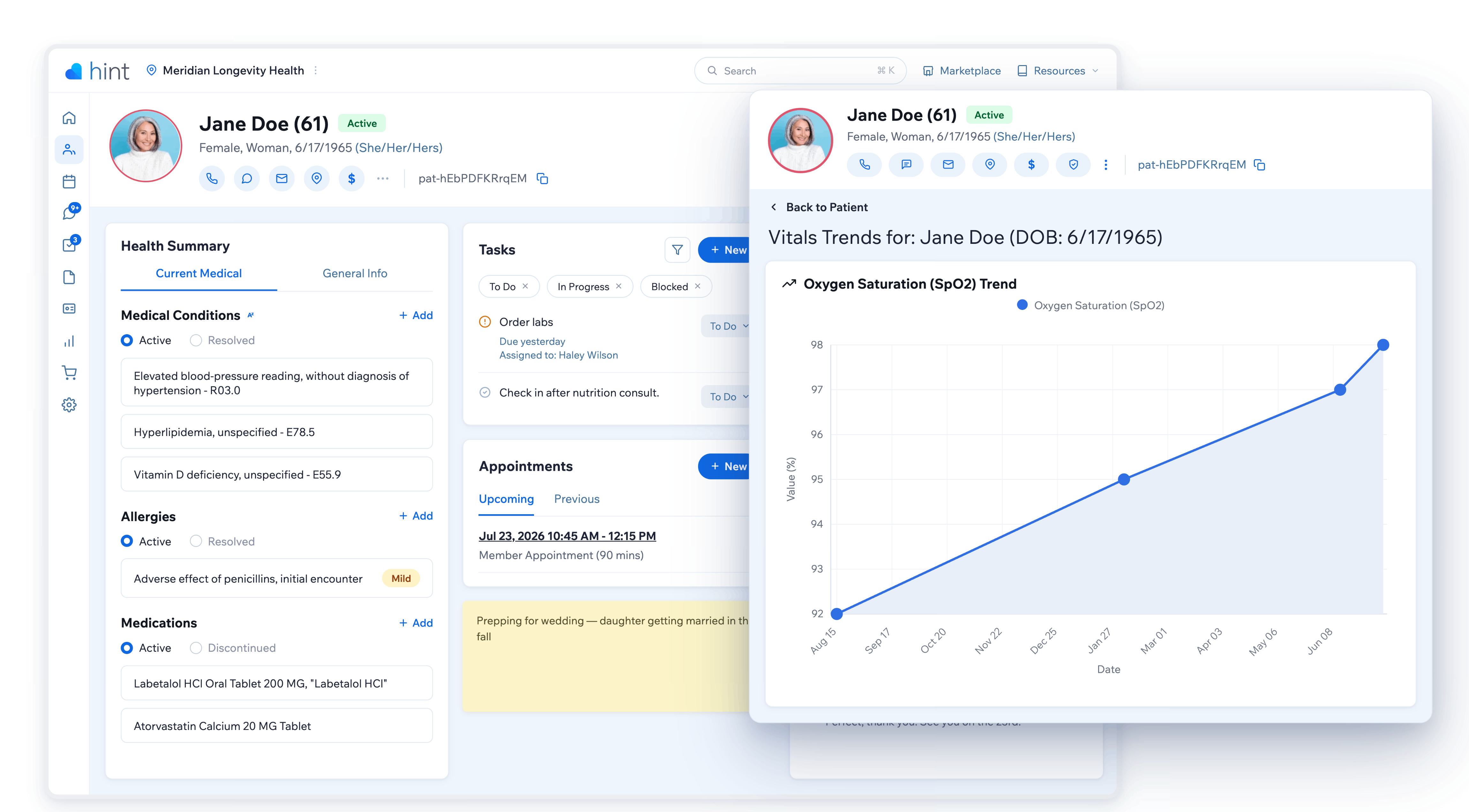Open the Previous appointments tab
This screenshot has width=1469, height=812.
point(576,499)
